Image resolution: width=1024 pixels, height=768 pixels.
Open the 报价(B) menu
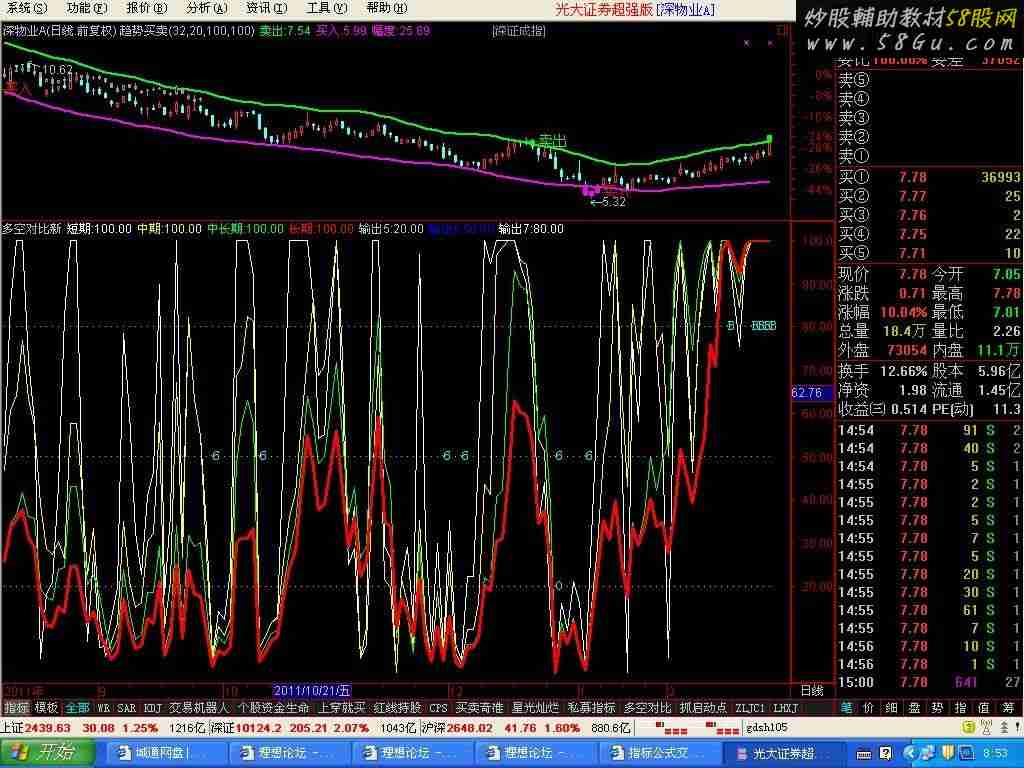[x=146, y=8]
